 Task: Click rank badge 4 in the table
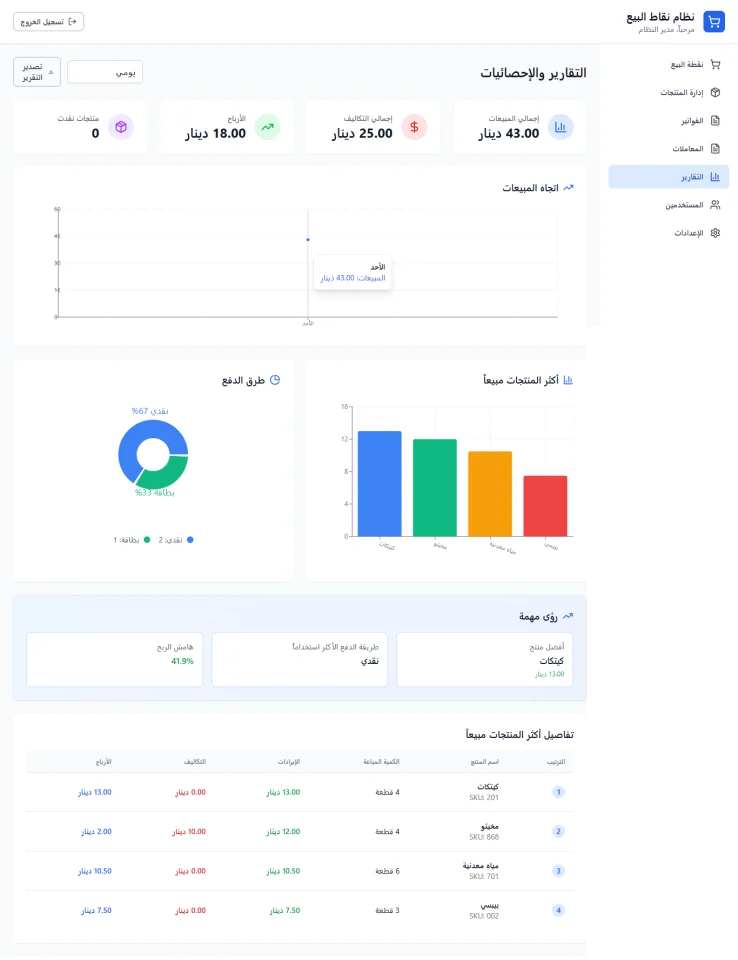pyautogui.click(x=558, y=910)
